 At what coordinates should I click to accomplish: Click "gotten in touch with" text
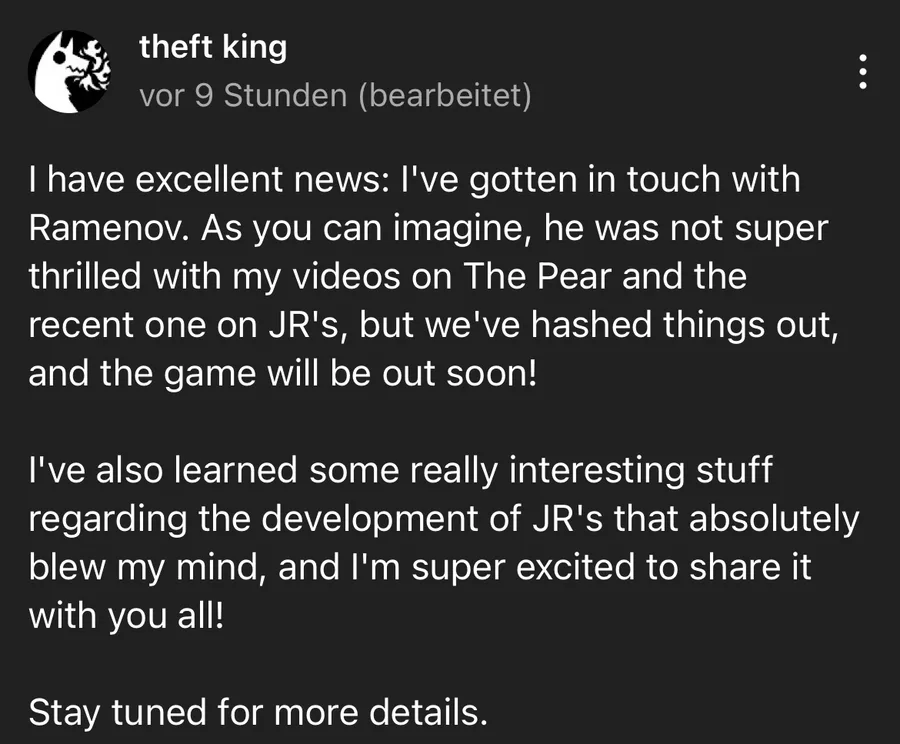(635, 179)
